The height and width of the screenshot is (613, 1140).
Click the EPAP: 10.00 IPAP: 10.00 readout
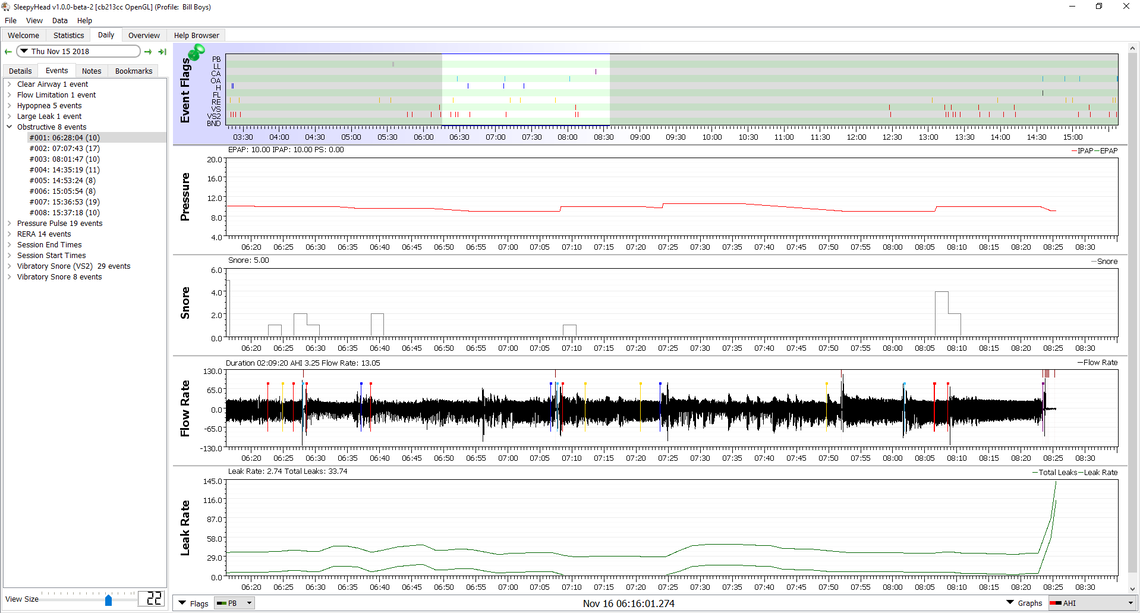coord(286,150)
